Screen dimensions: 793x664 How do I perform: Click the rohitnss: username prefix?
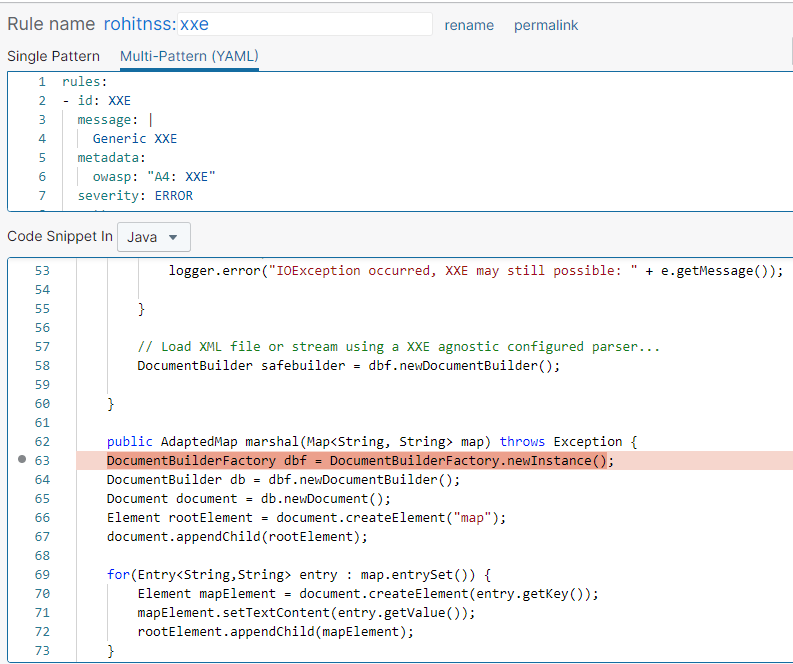(140, 24)
